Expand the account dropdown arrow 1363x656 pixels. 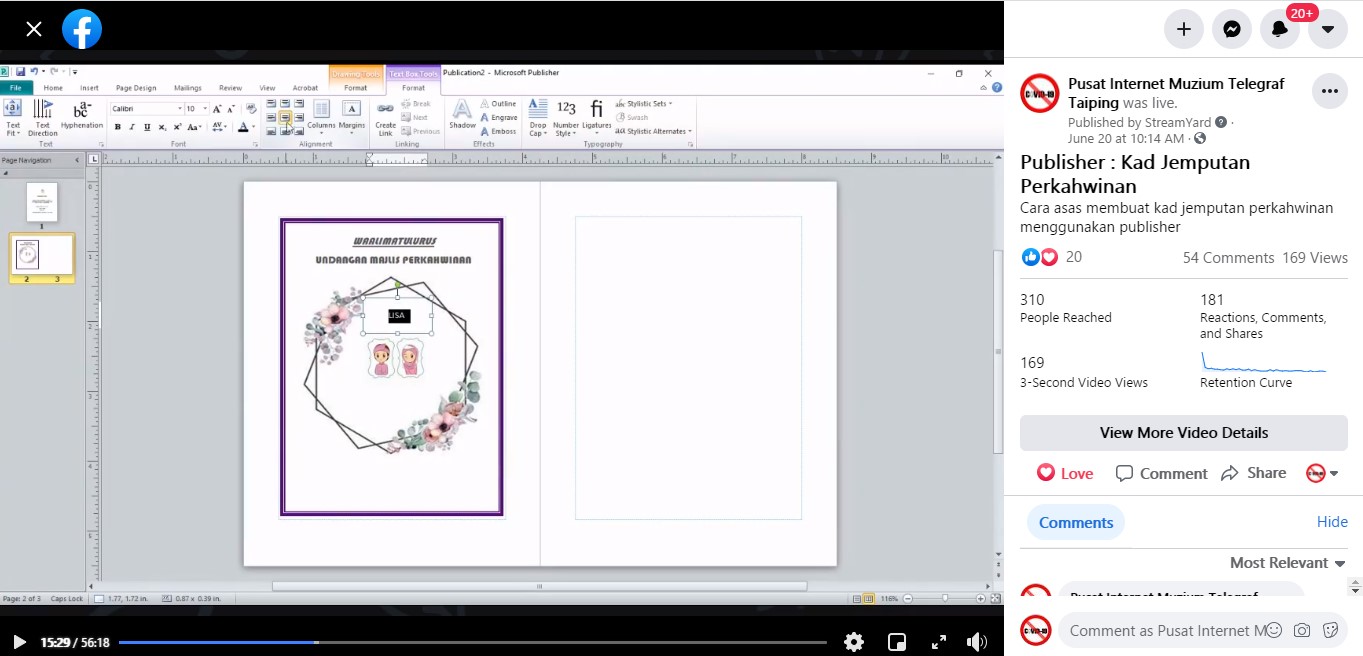point(1328,29)
